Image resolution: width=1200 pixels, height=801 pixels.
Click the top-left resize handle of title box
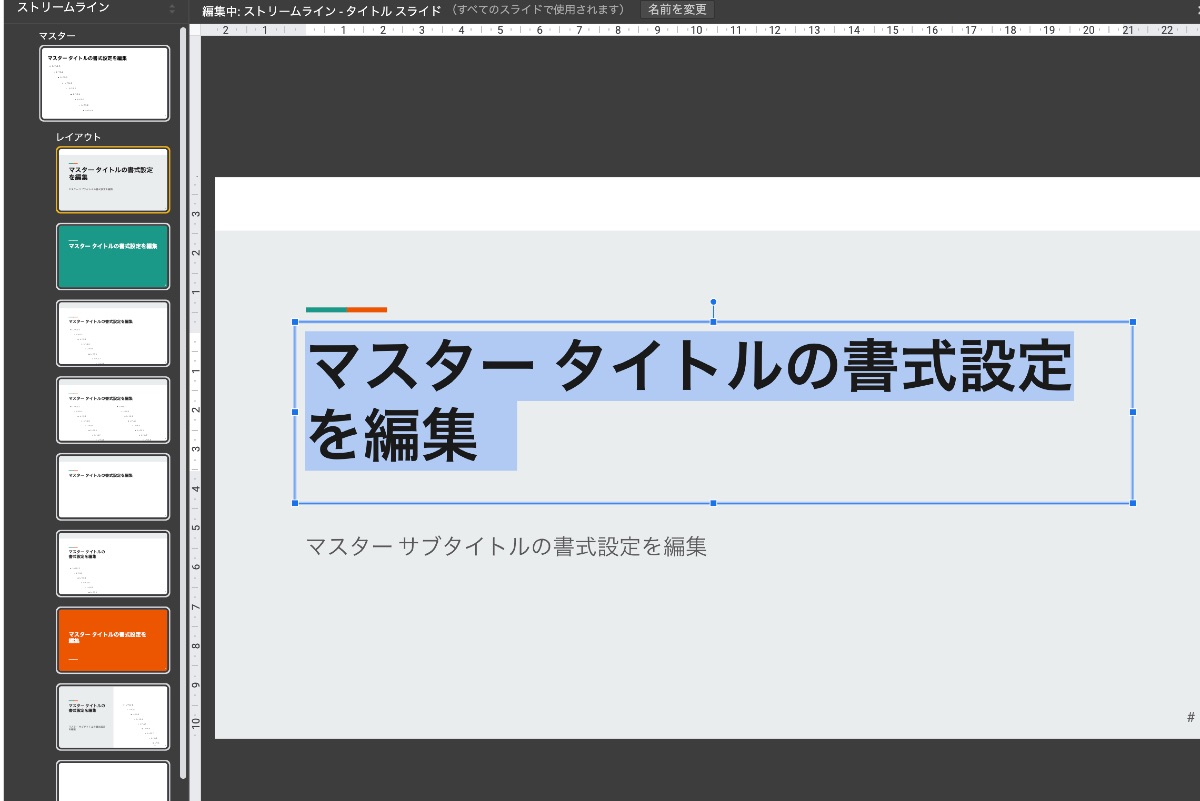pos(295,322)
